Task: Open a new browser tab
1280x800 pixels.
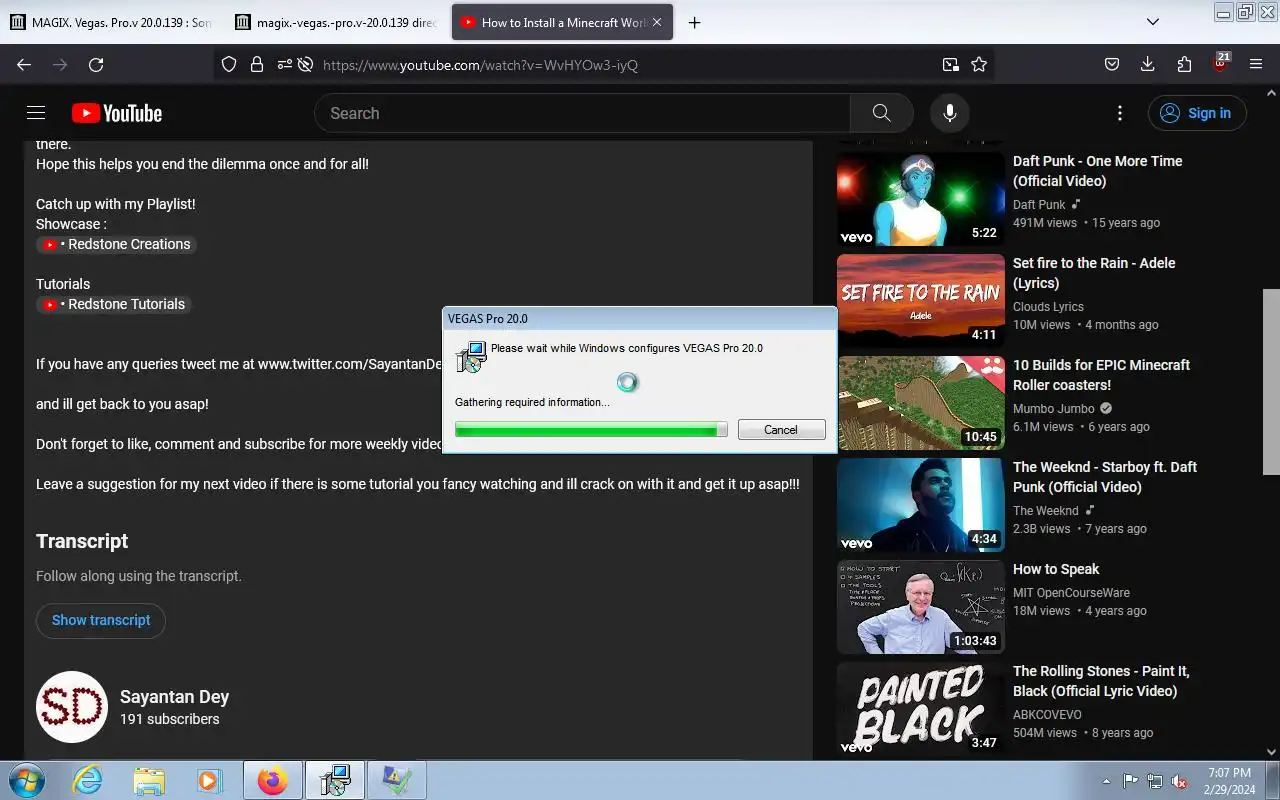Action: point(694,22)
